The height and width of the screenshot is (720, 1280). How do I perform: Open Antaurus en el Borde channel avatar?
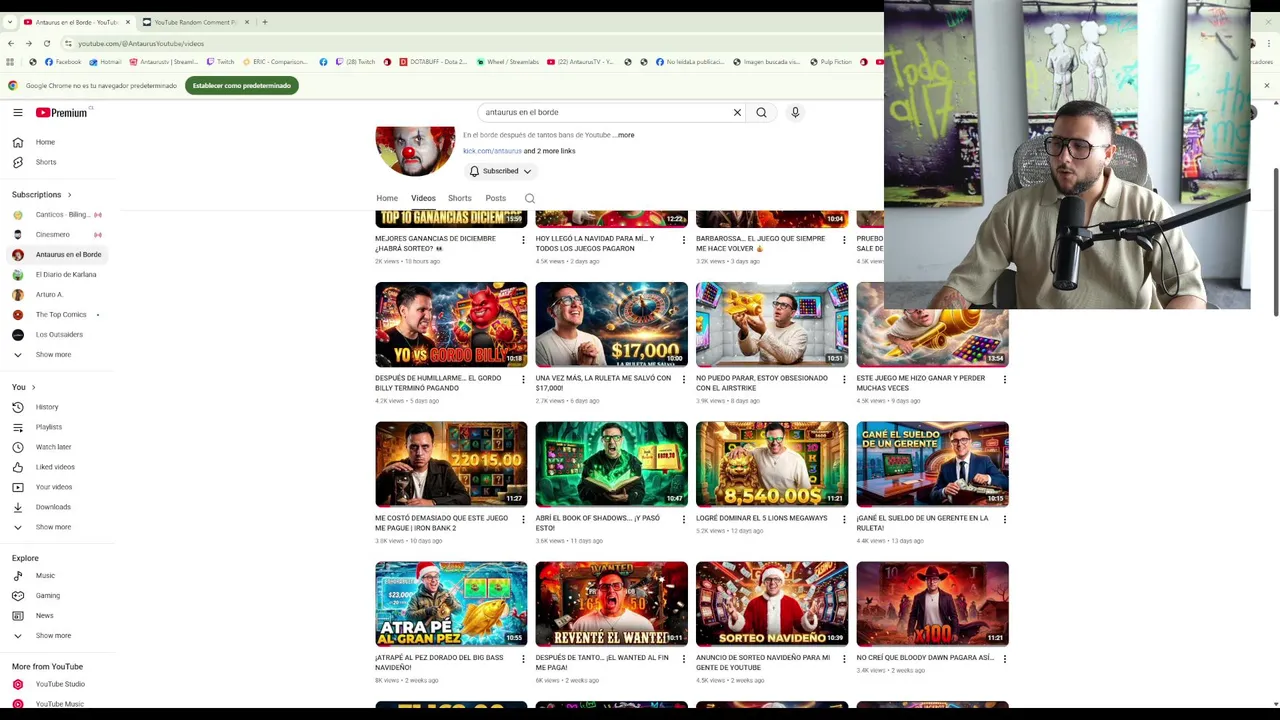pyautogui.click(x=415, y=150)
